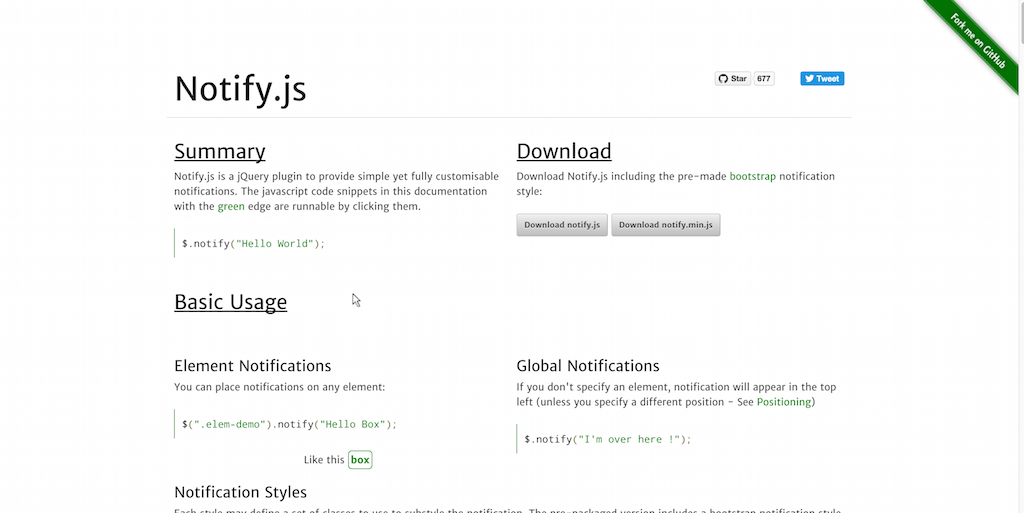Click the green link in Summary
Screen dimensions: 1024x513
click(231, 206)
